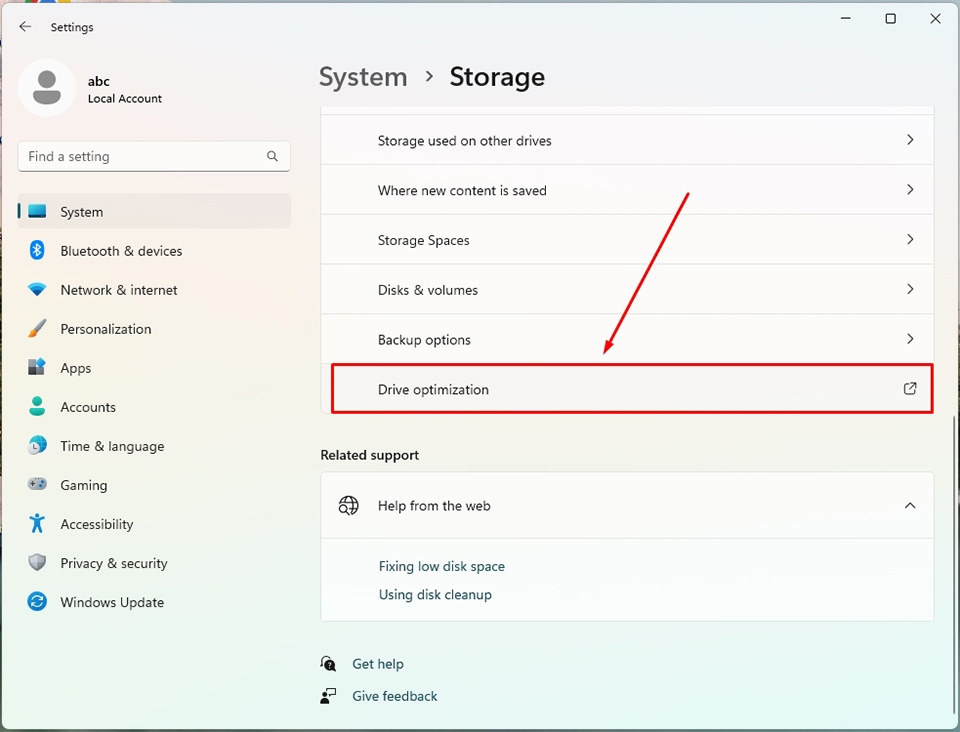Click the Help from the web globe icon

pos(348,506)
